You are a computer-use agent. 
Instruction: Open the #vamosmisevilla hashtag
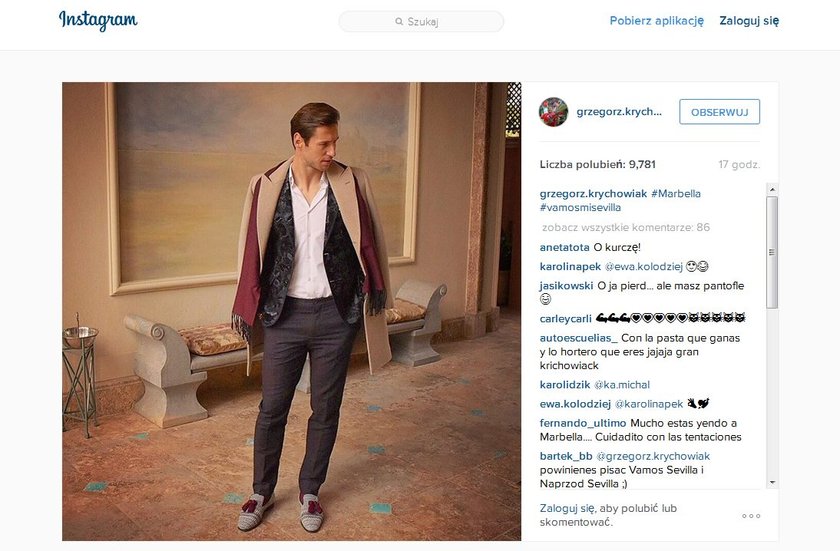[x=580, y=208]
